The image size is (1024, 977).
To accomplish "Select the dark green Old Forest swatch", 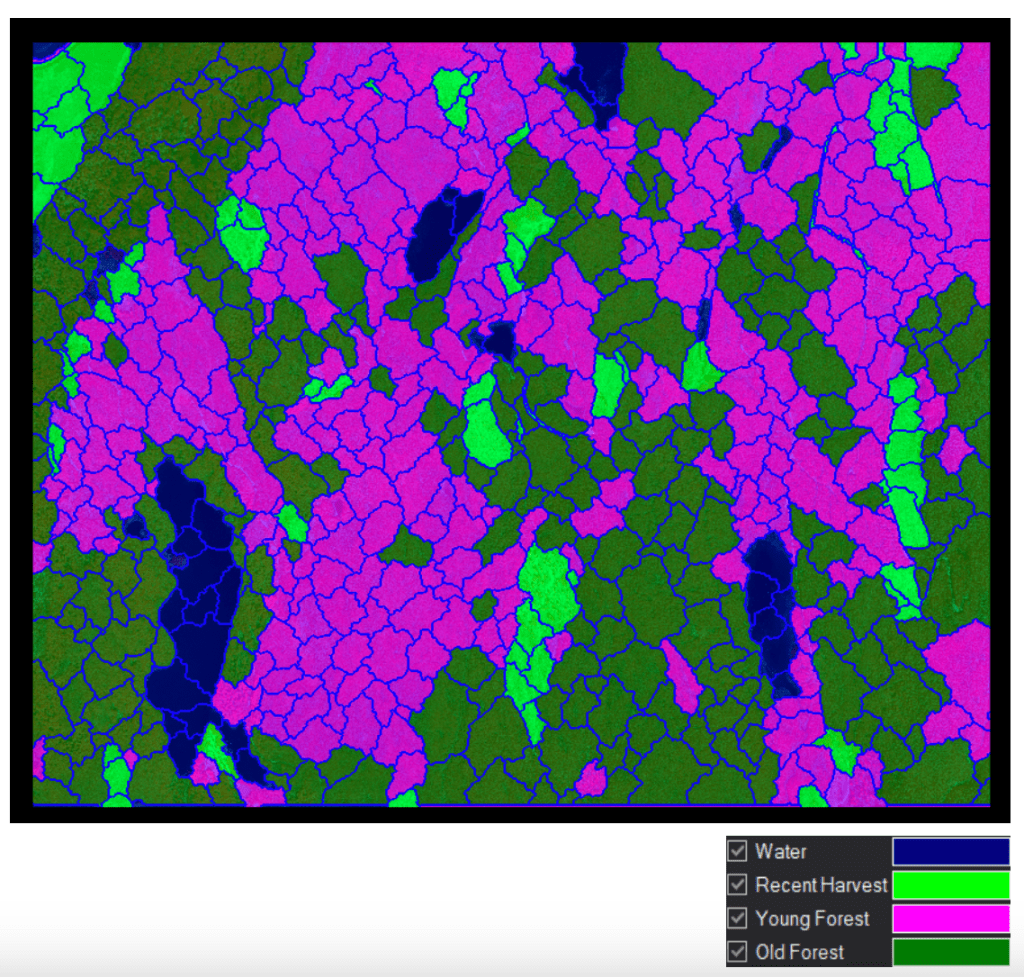I will coord(950,951).
